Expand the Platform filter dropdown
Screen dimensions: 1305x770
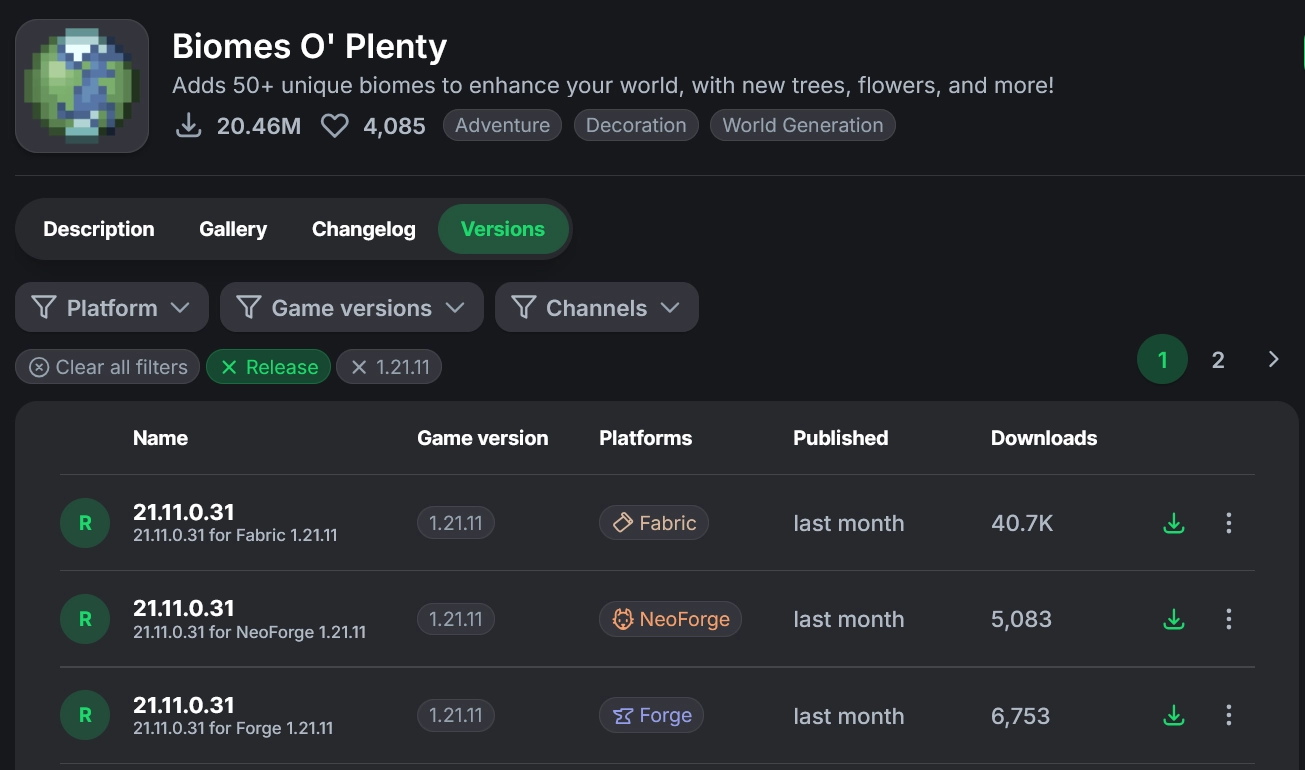coord(112,308)
